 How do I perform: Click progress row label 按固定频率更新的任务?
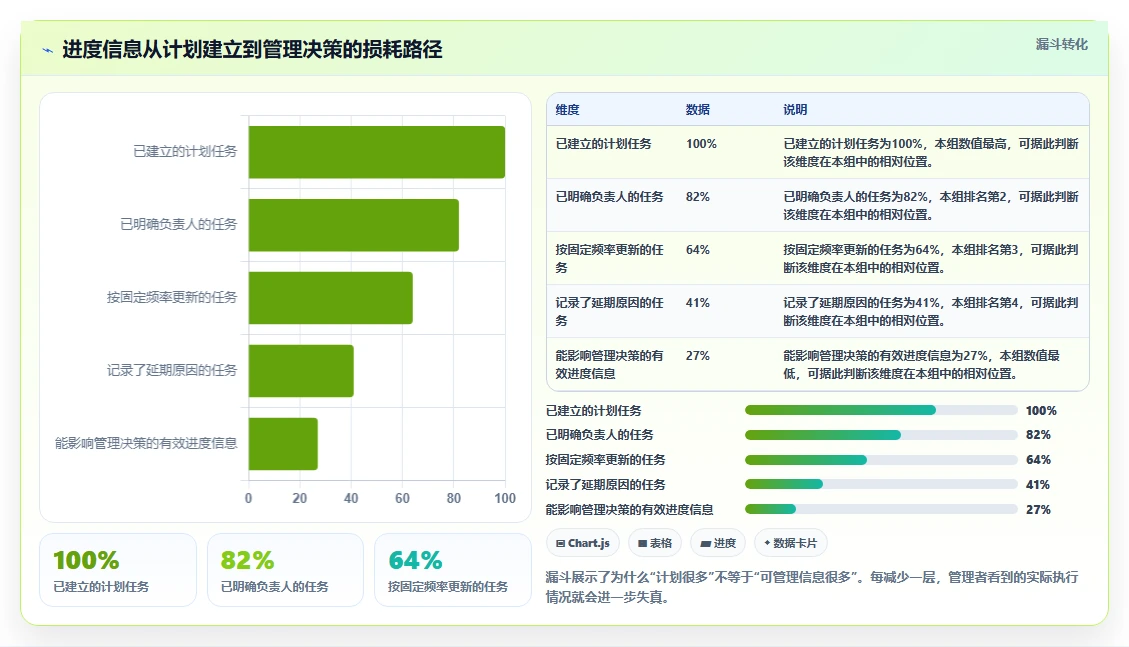pyautogui.click(x=606, y=459)
